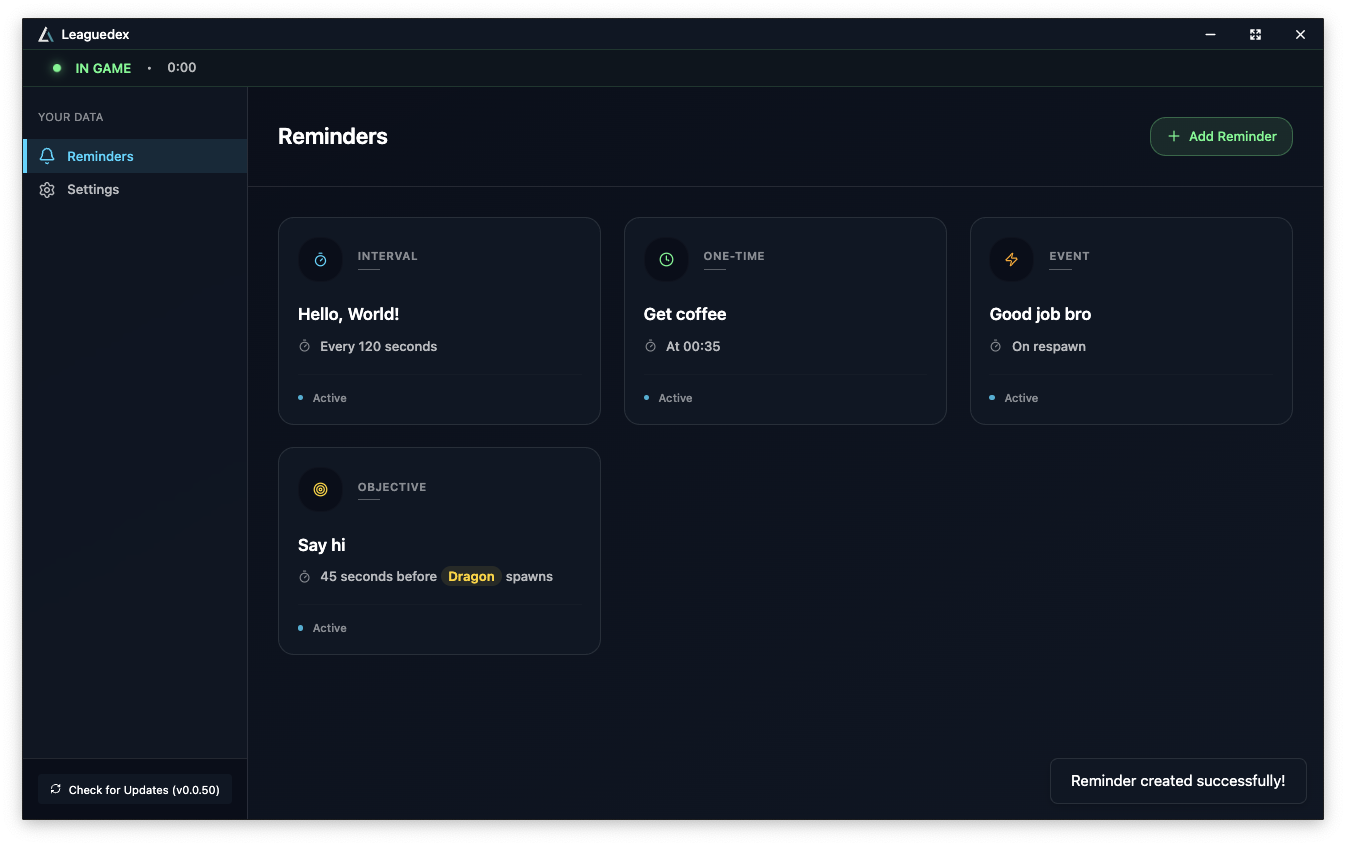Click timer icon next to Every 120 seconds
This screenshot has width=1346, height=846.
pyautogui.click(x=305, y=346)
